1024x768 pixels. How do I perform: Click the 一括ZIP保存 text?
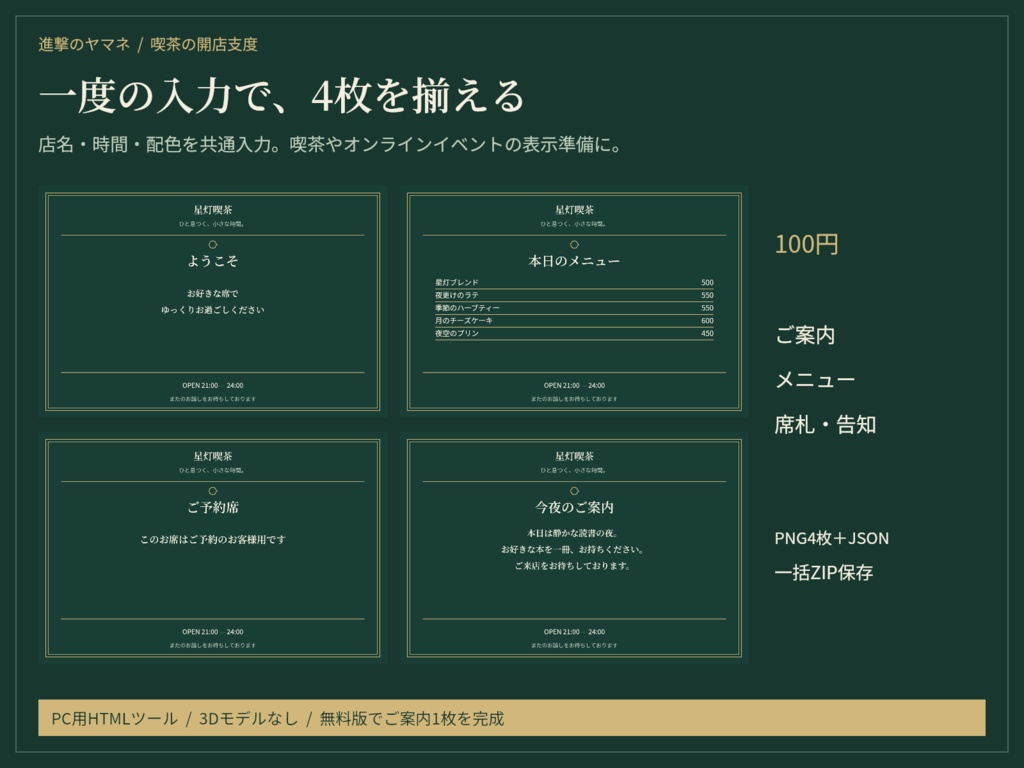point(824,573)
